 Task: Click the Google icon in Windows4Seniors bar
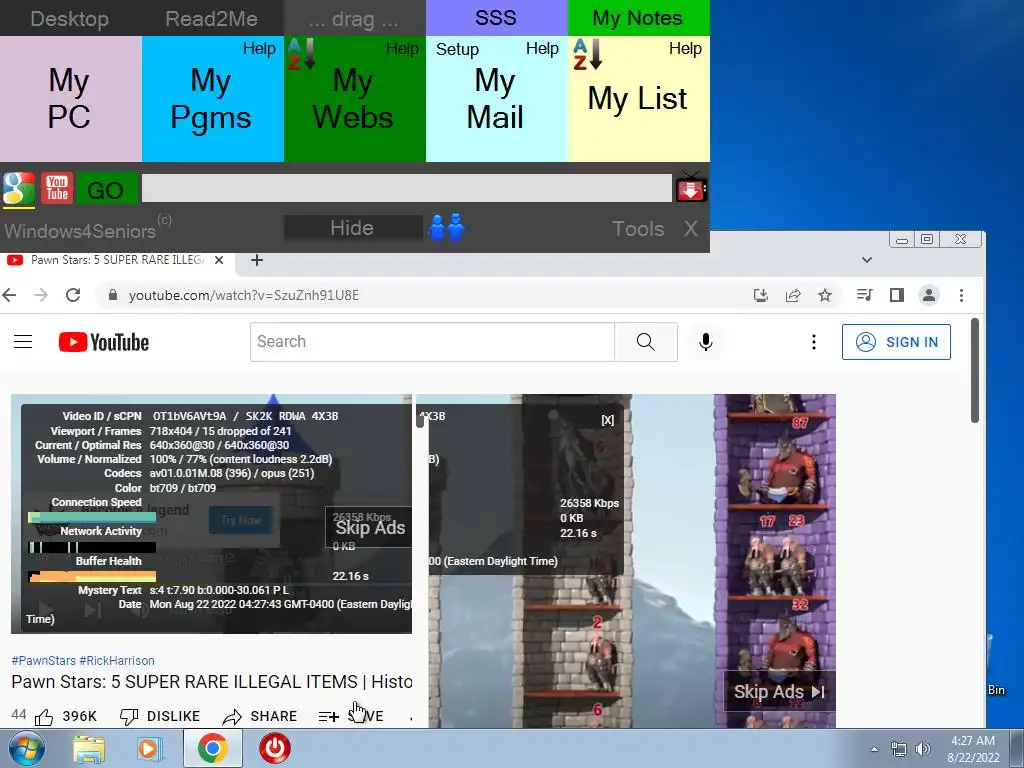click(x=18, y=189)
